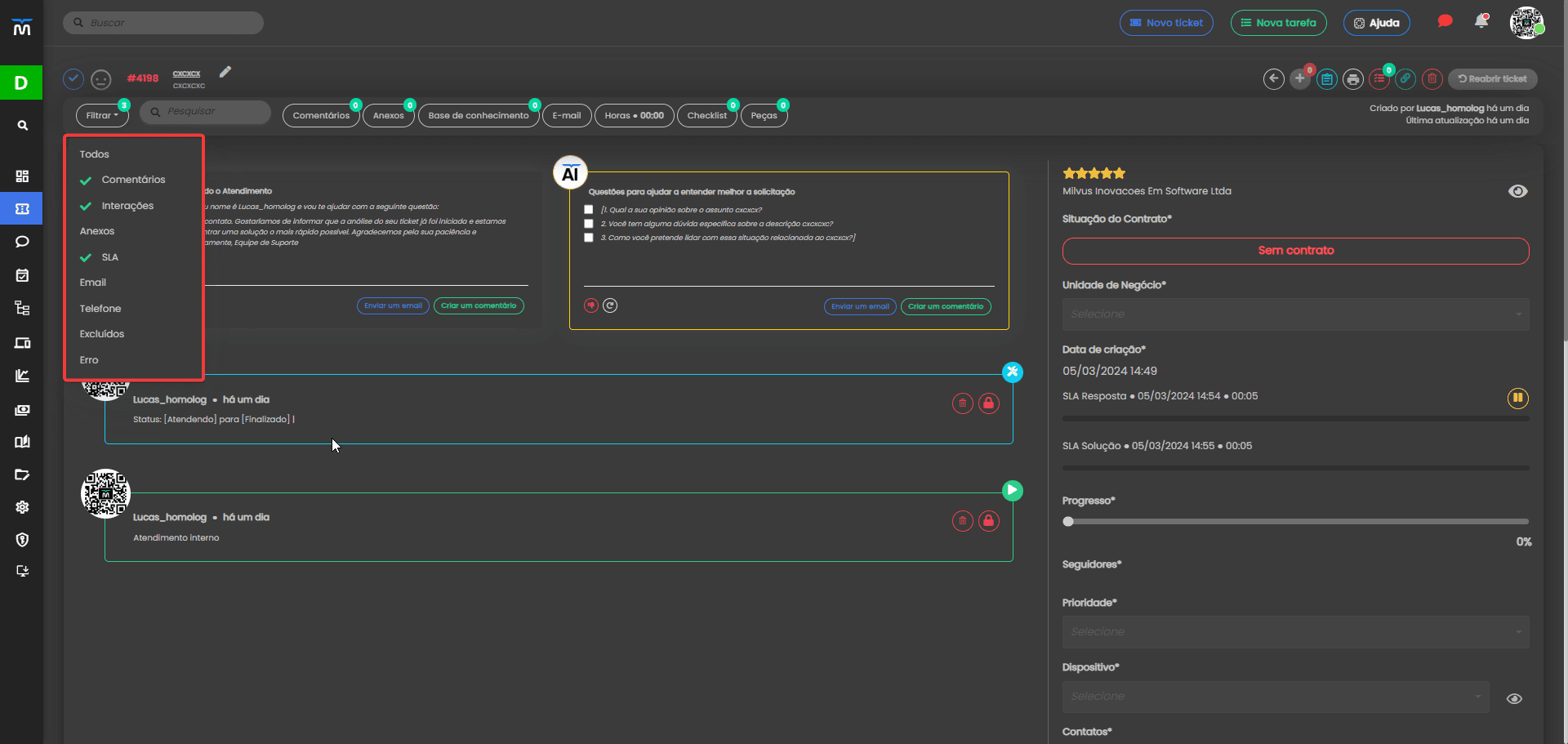Viewport: 1568px width, 744px height.
Task: Open the Dispositivo dropdown
Action: (x=1276, y=697)
